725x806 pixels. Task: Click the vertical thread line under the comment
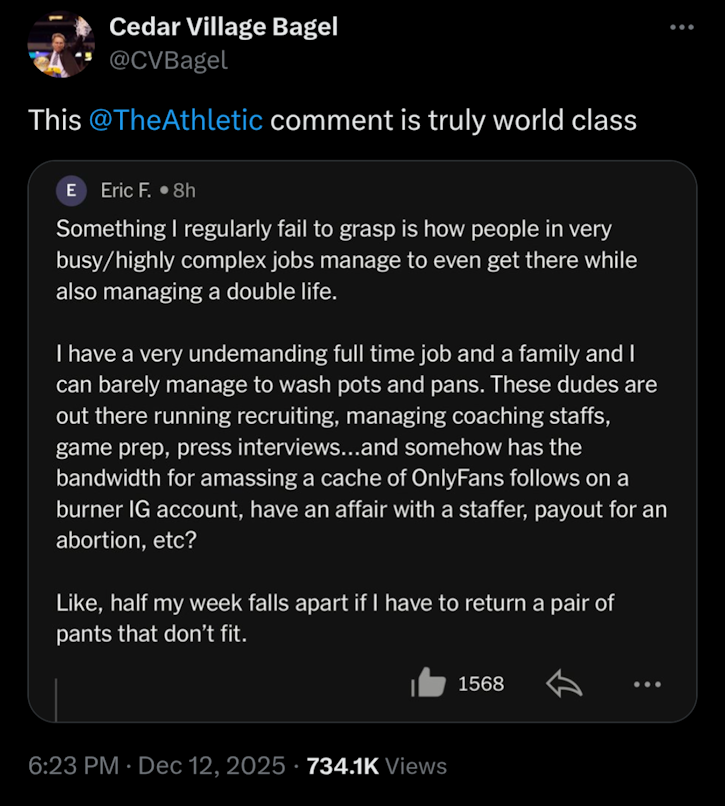(55, 698)
